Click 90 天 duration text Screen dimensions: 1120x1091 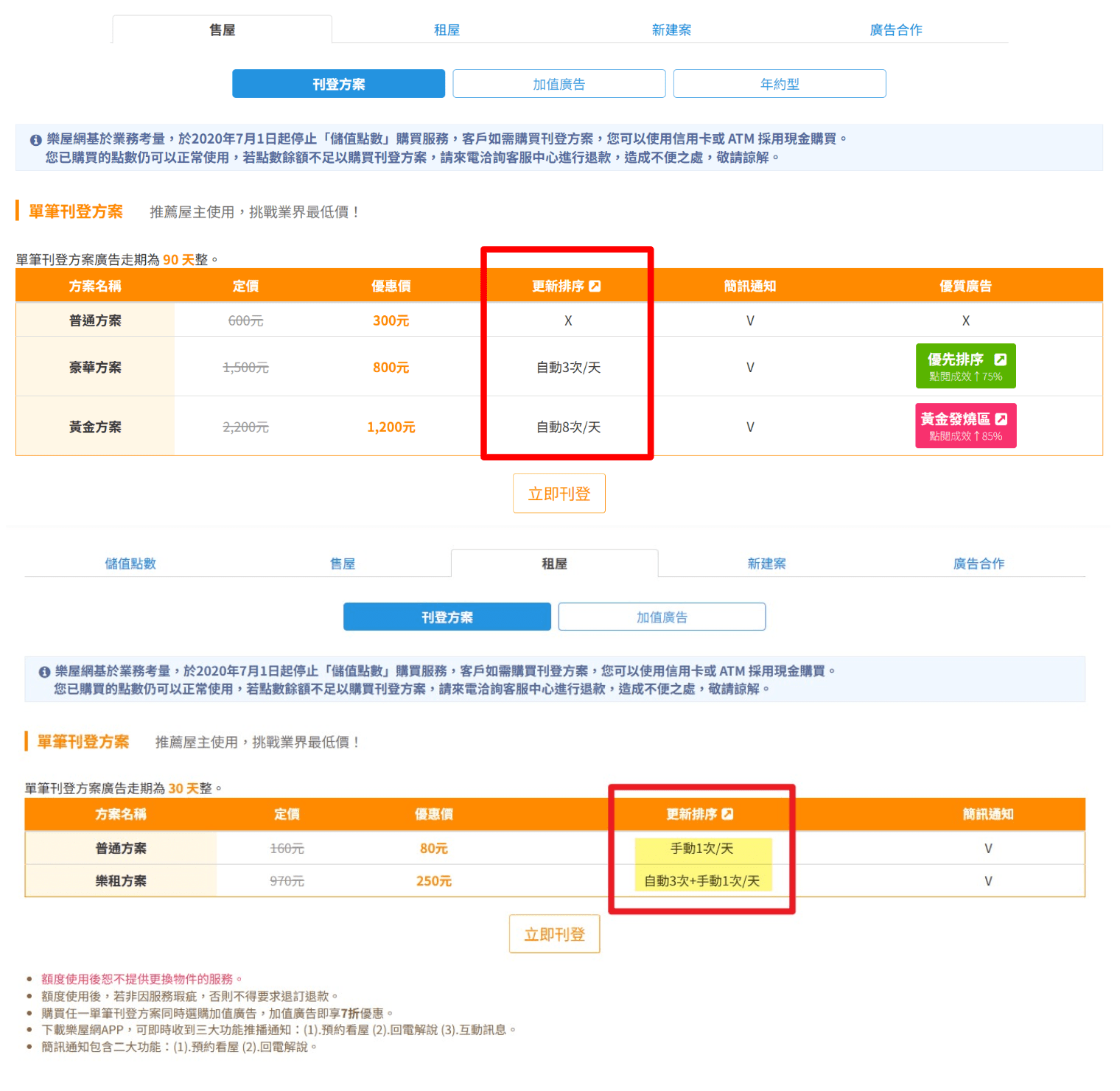178,260
